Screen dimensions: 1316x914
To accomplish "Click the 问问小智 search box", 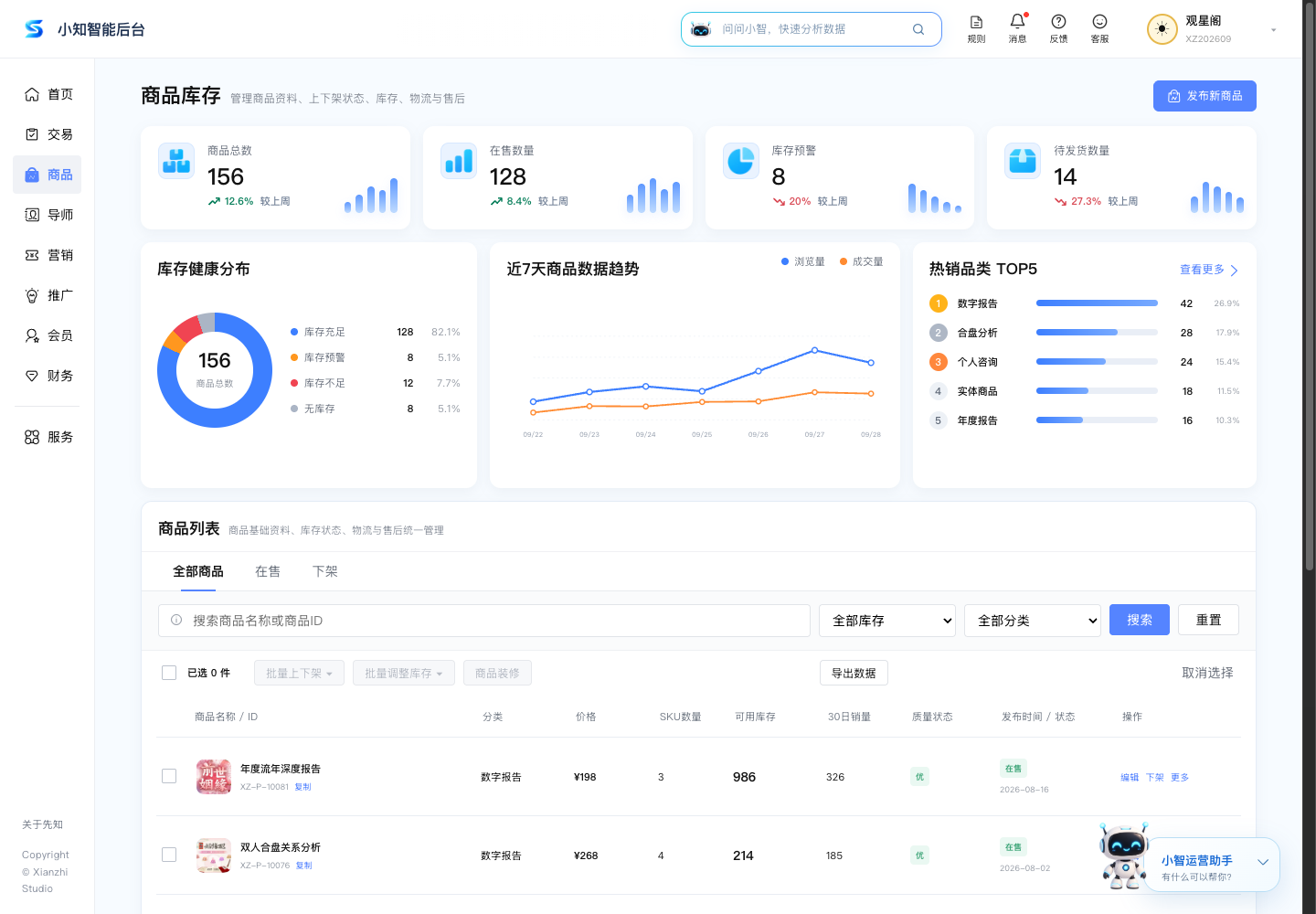I will [x=812, y=29].
